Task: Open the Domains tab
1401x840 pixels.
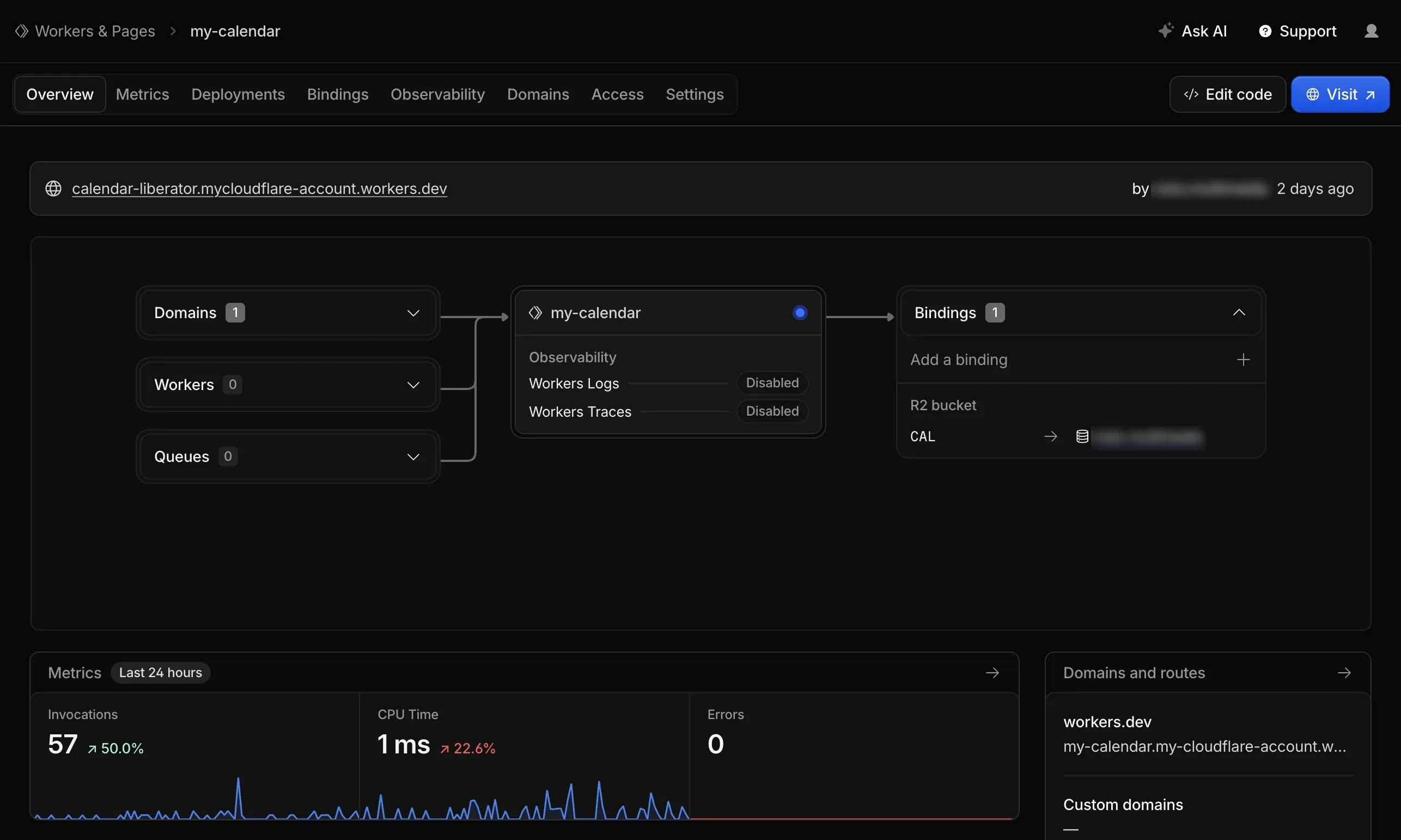Action: (538, 94)
